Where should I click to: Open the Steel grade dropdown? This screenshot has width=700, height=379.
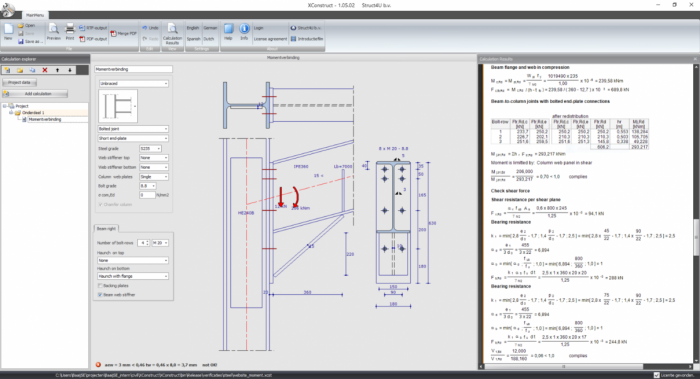click(x=150, y=149)
